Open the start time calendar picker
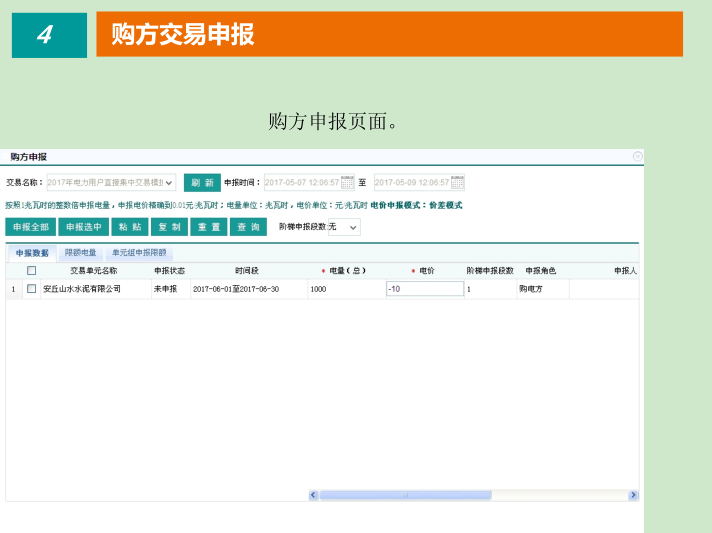This screenshot has height=533, width=712. pyautogui.click(x=347, y=183)
